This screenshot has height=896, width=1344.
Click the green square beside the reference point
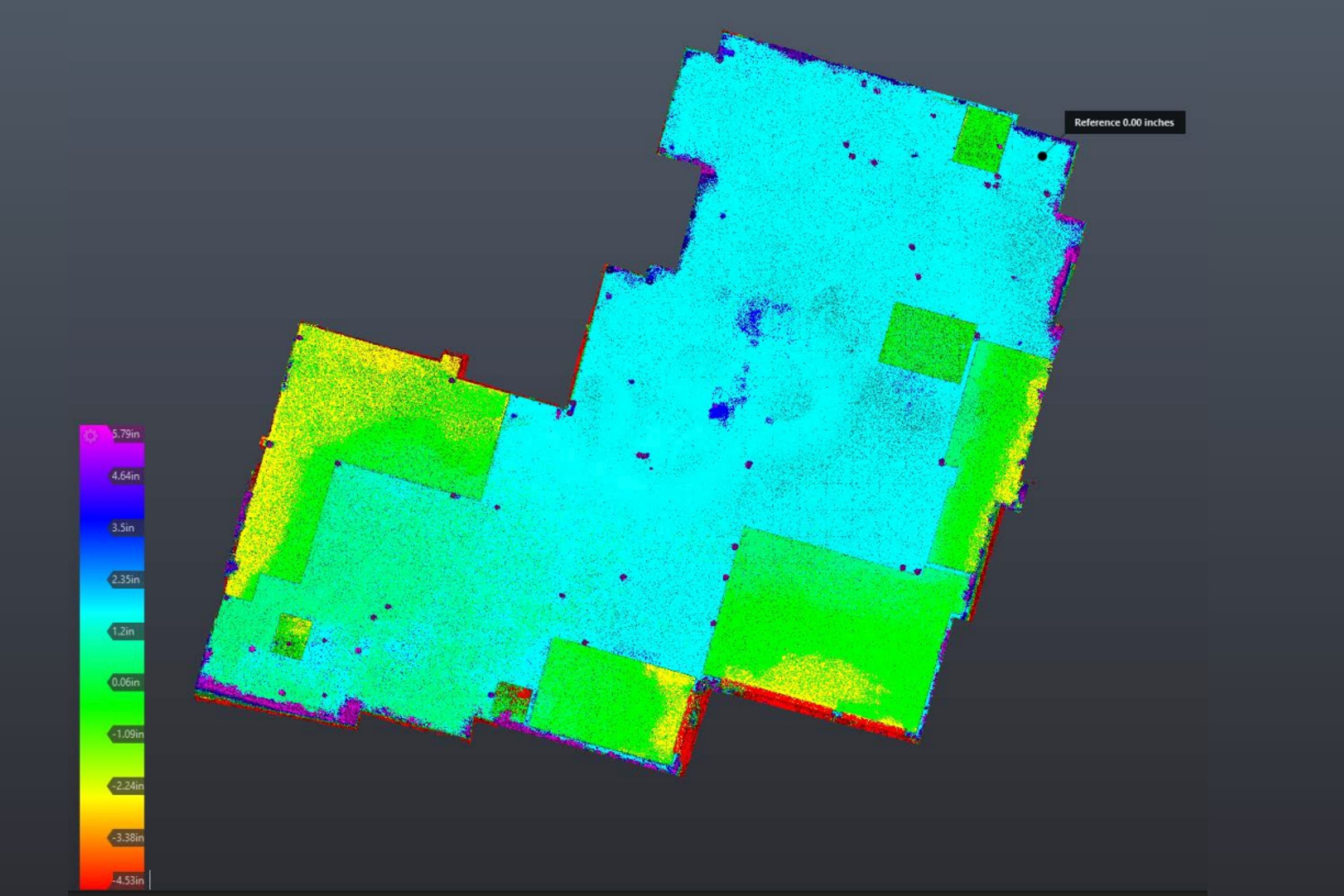pos(982,140)
